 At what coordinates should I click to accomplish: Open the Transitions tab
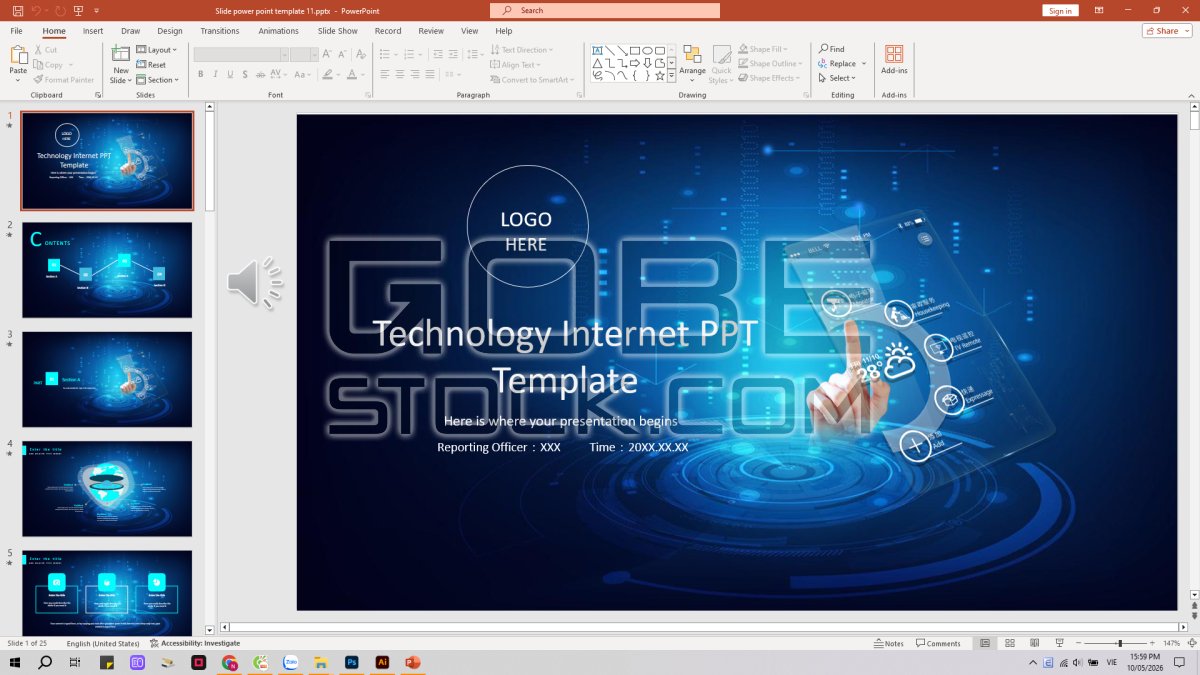coord(220,31)
